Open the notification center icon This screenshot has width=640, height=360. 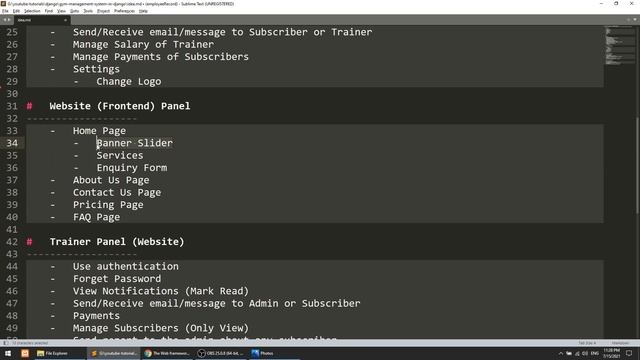click(x=629, y=353)
